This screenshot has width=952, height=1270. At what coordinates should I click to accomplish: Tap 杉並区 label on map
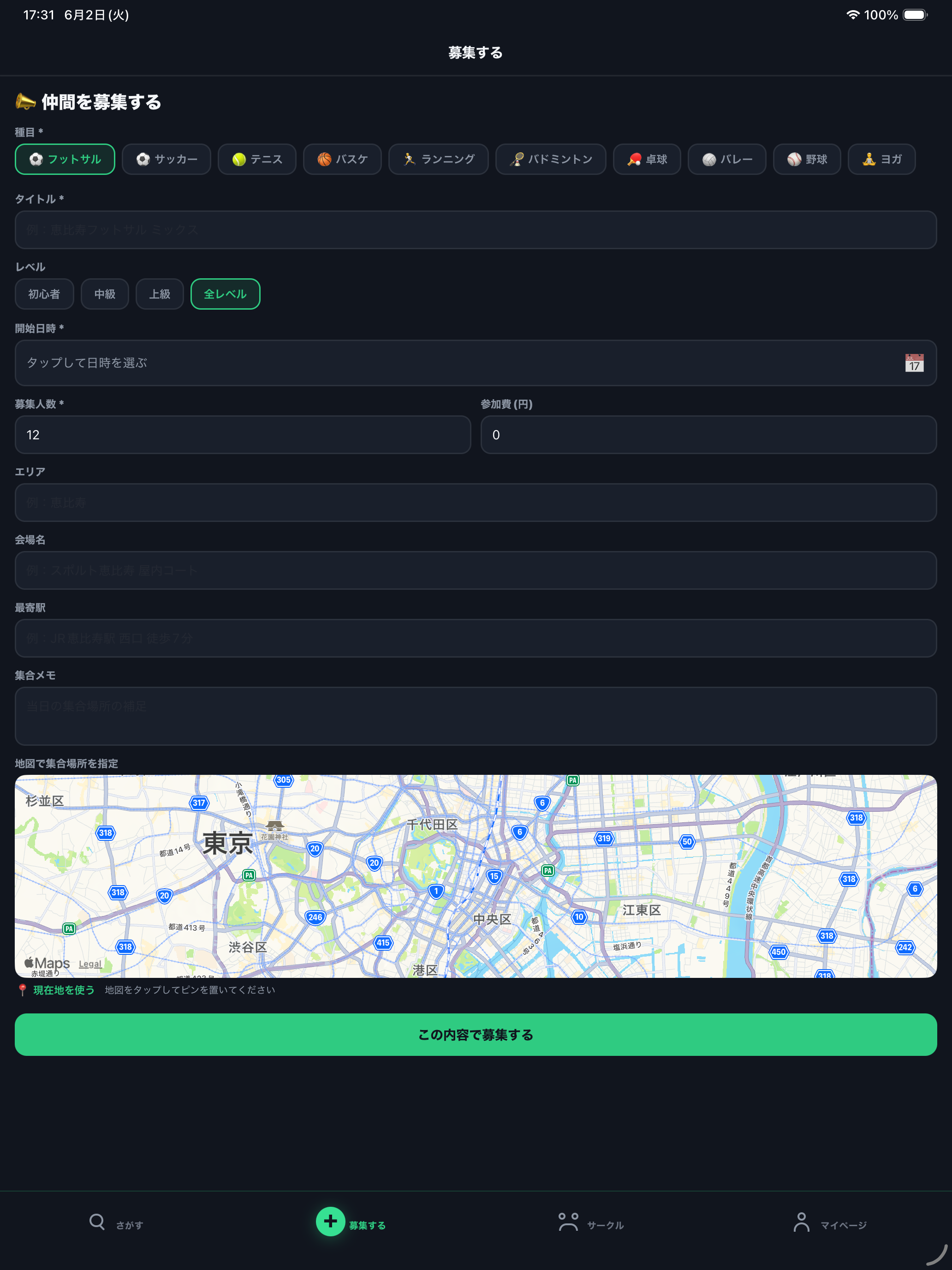pos(45,801)
